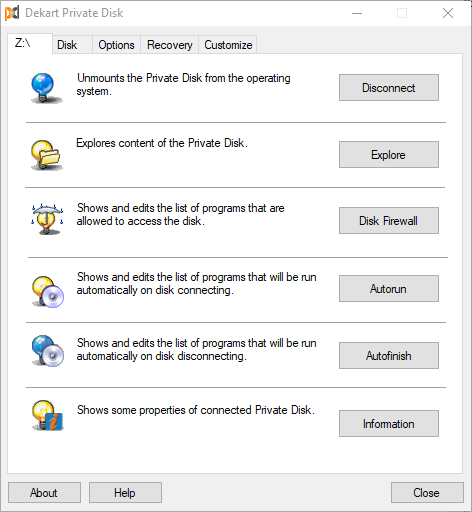Unmount the disk with Disconnect button
This screenshot has height=512, width=472.
pyautogui.click(x=389, y=88)
